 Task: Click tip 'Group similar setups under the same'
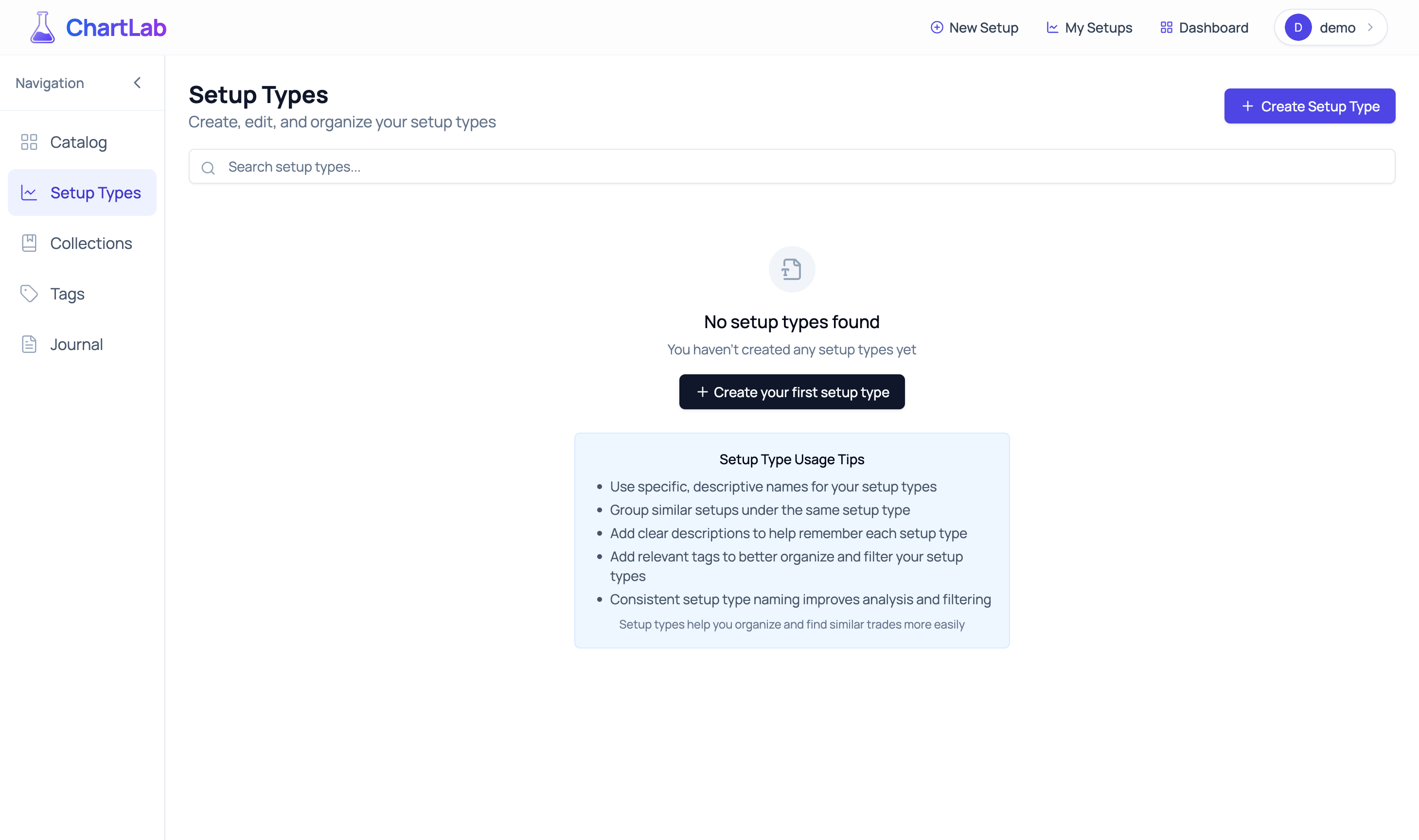coord(760,509)
